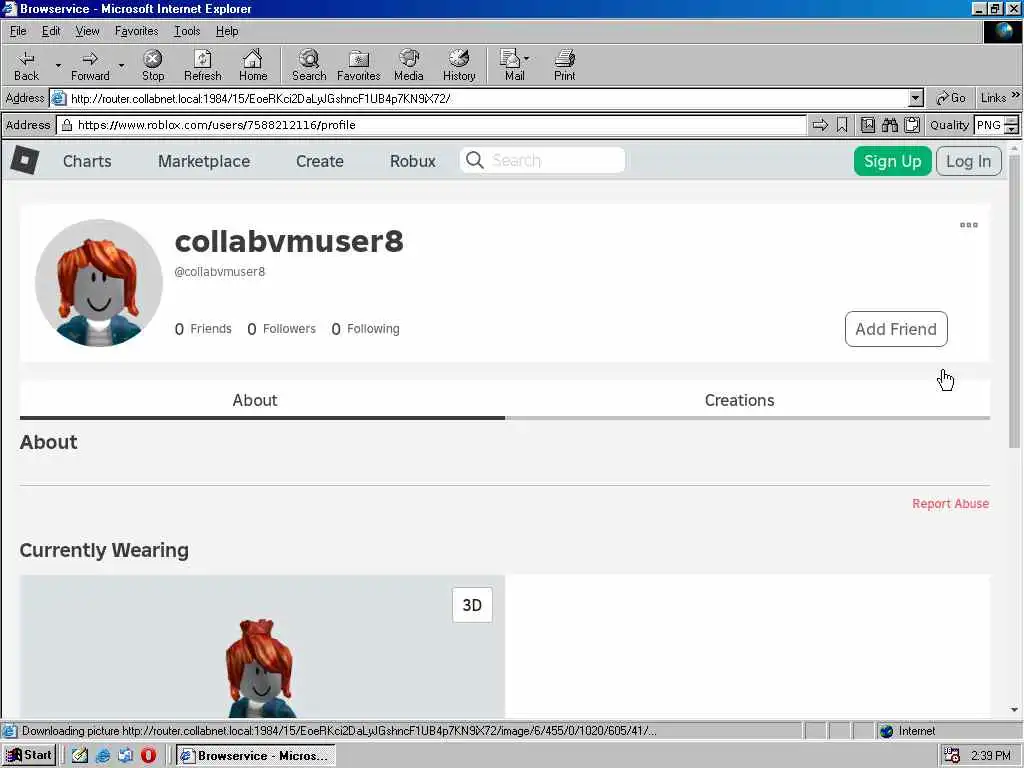Click Browservice bookmarks book icon

868,125
